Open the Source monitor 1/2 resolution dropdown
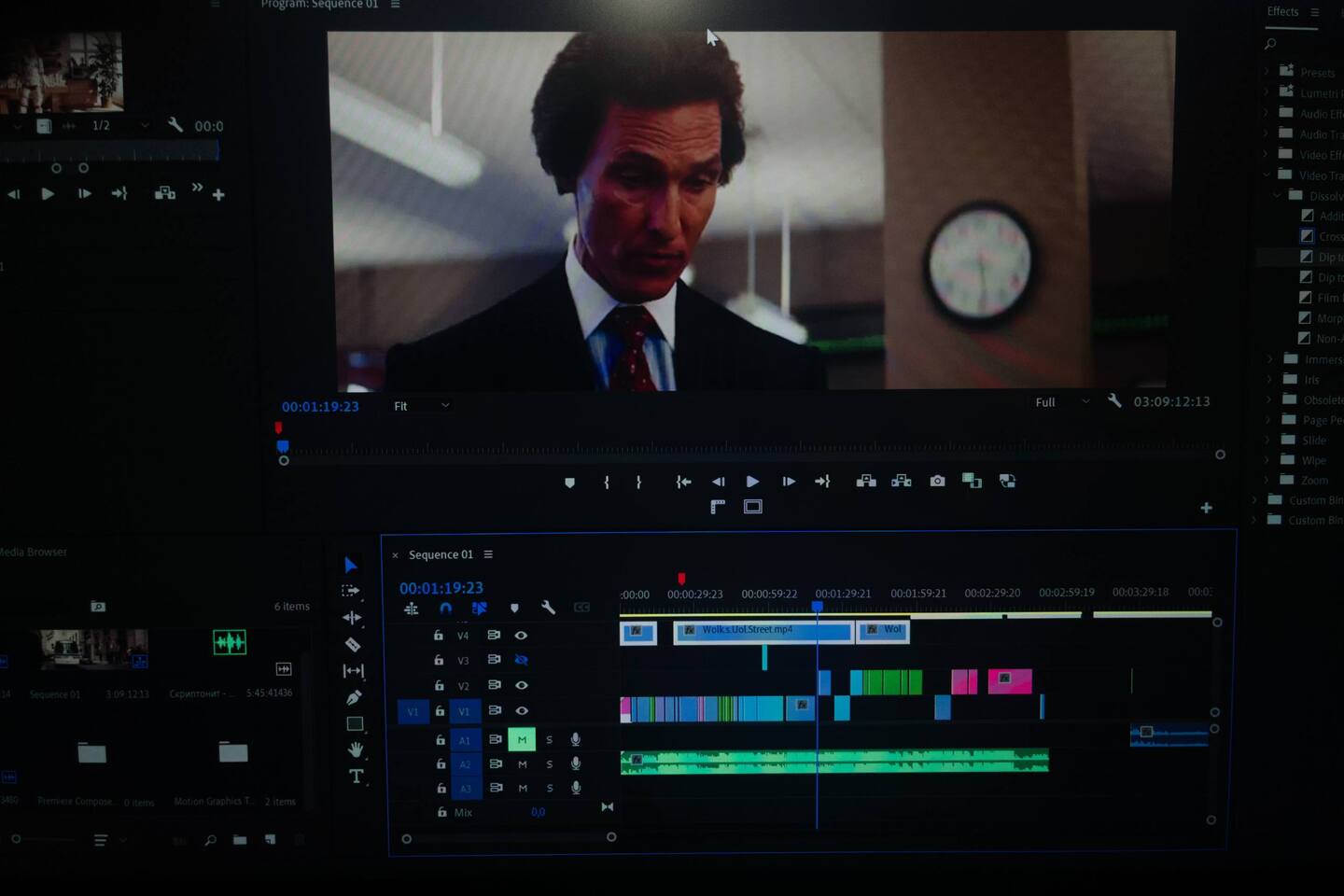 pyautogui.click(x=119, y=125)
